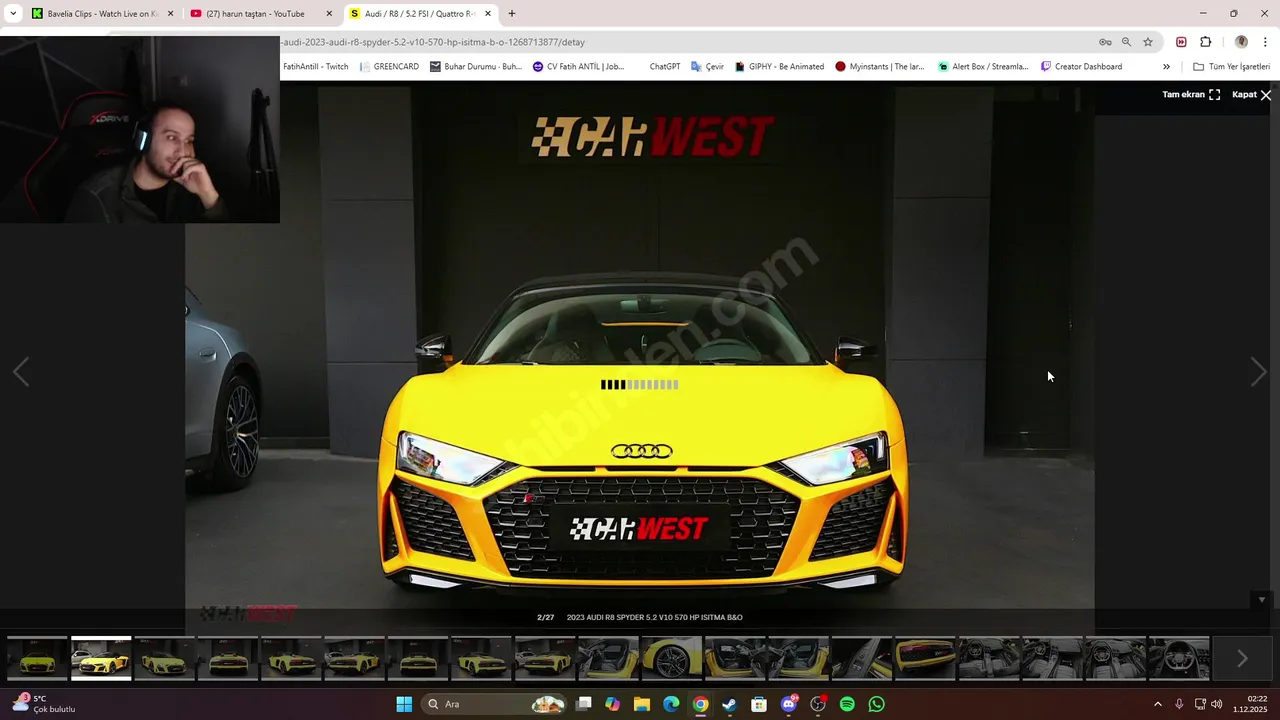Bookmark this page with the star icon
The height and width of the screenshot is (720, 1280).
(x=1148, y=42)
